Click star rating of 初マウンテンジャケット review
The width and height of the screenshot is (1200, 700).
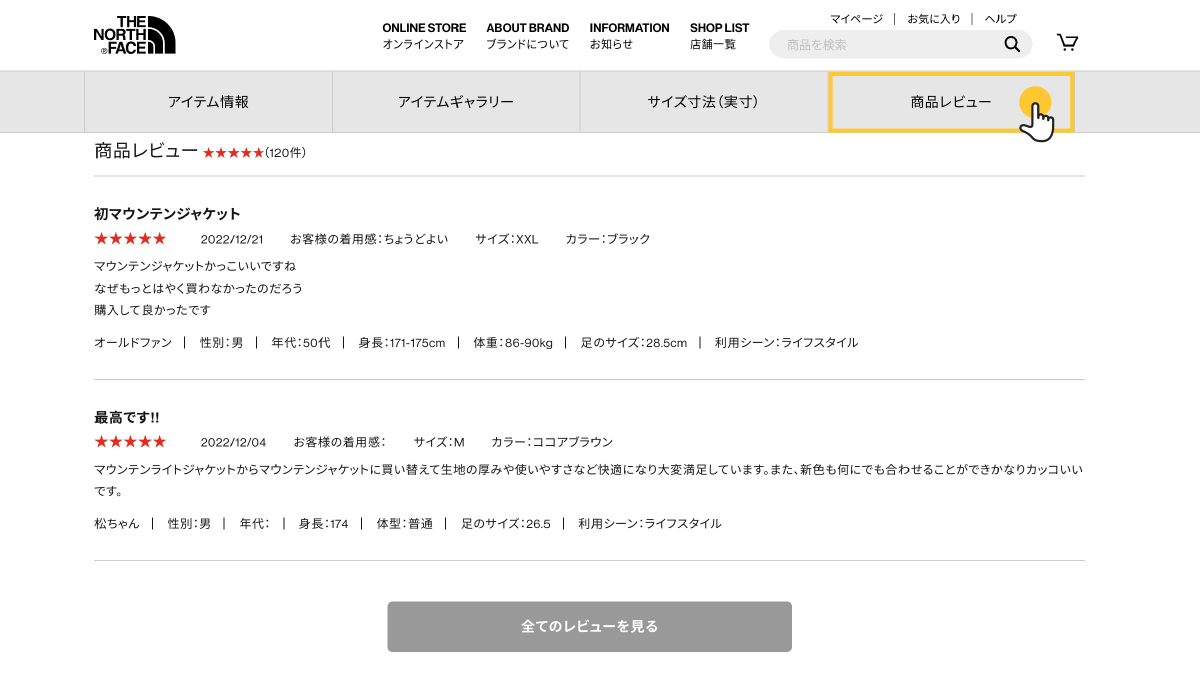[130, 239]
